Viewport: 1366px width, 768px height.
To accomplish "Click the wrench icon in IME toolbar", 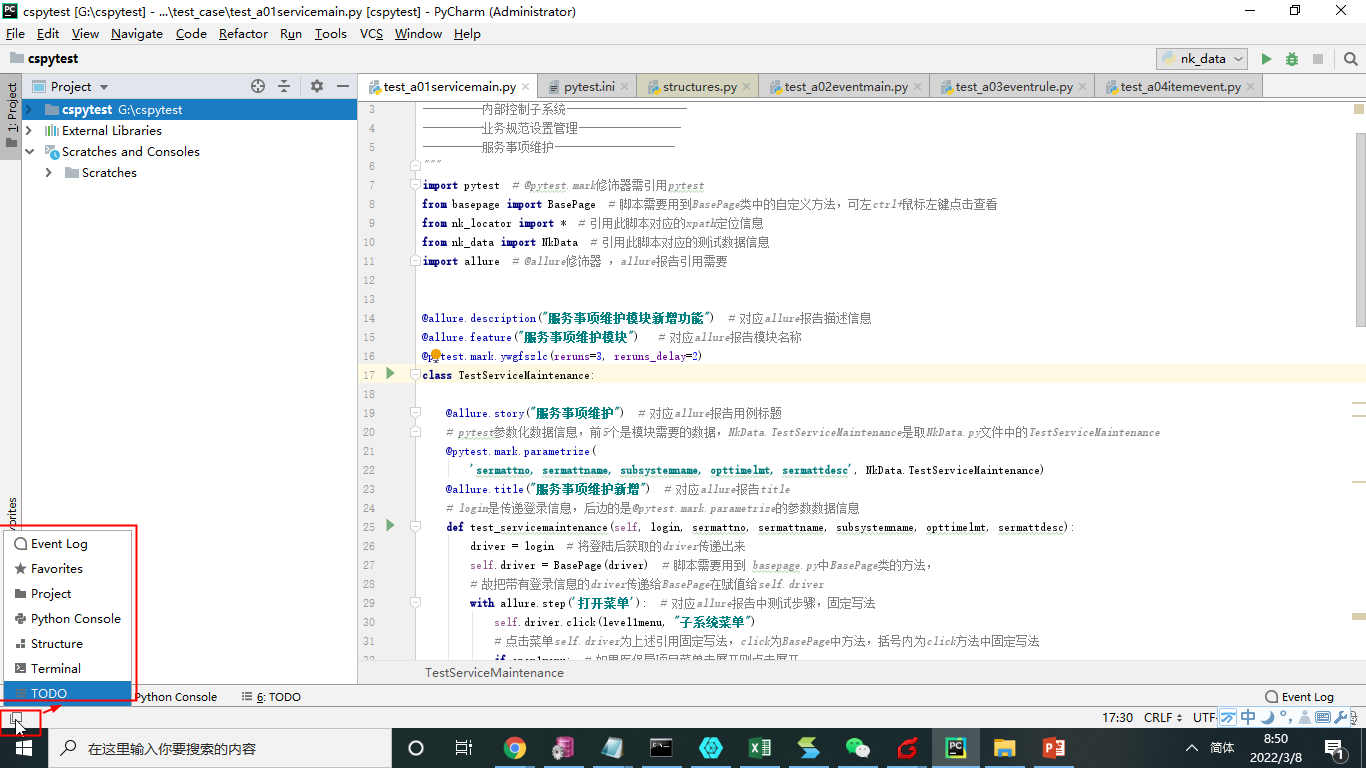I will [x=1341, y=717].
